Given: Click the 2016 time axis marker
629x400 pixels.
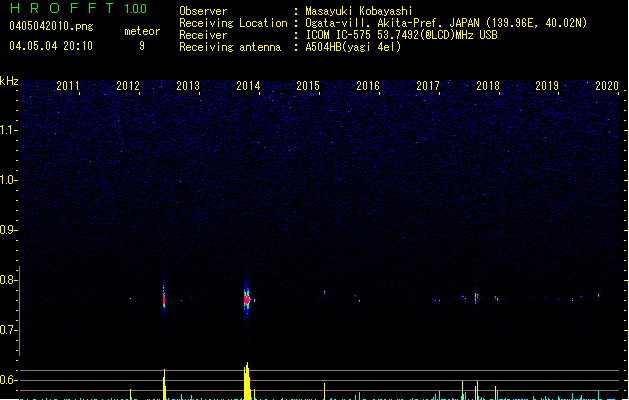Looking at the screenshot, I should point(368,86).
